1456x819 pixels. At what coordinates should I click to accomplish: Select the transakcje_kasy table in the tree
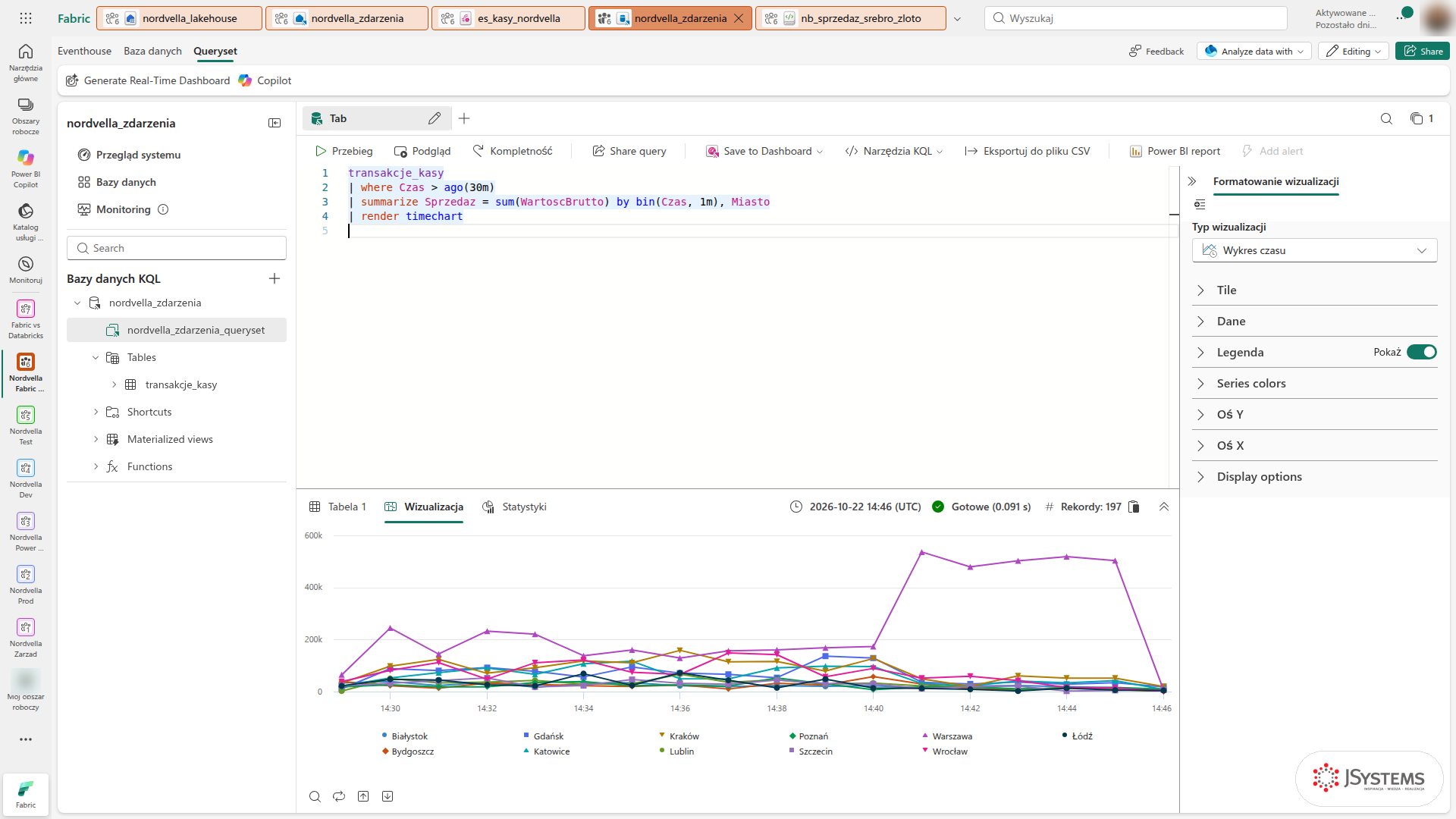180,384
